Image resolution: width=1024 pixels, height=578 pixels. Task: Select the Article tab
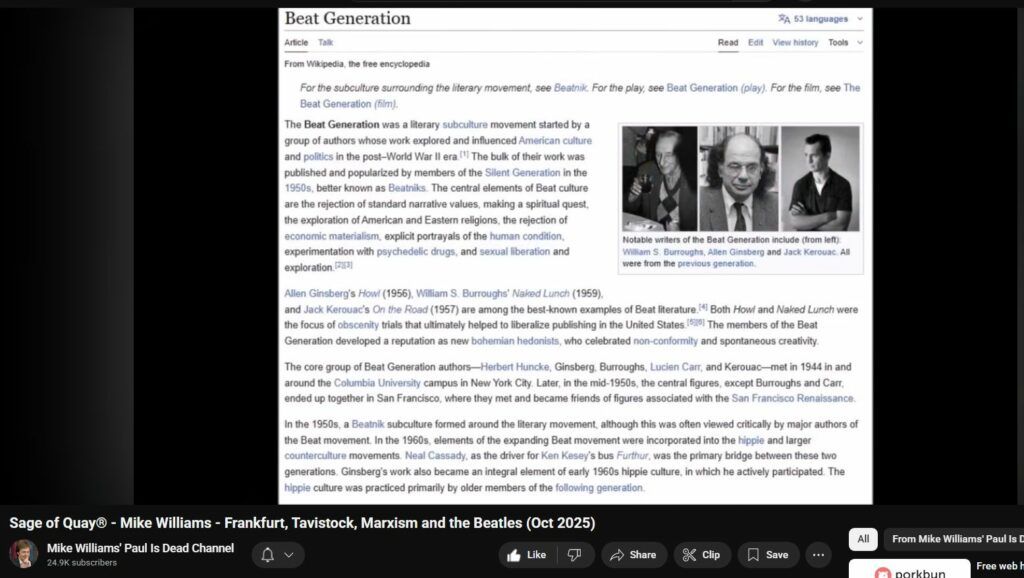[296, 42]
